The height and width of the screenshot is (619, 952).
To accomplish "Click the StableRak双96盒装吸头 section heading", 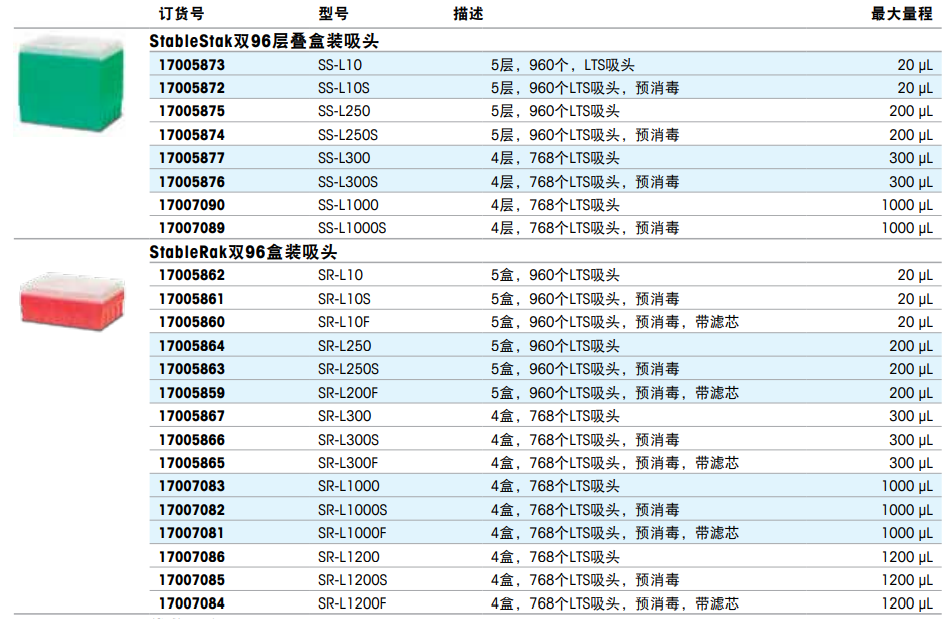I will coord(243,252).
